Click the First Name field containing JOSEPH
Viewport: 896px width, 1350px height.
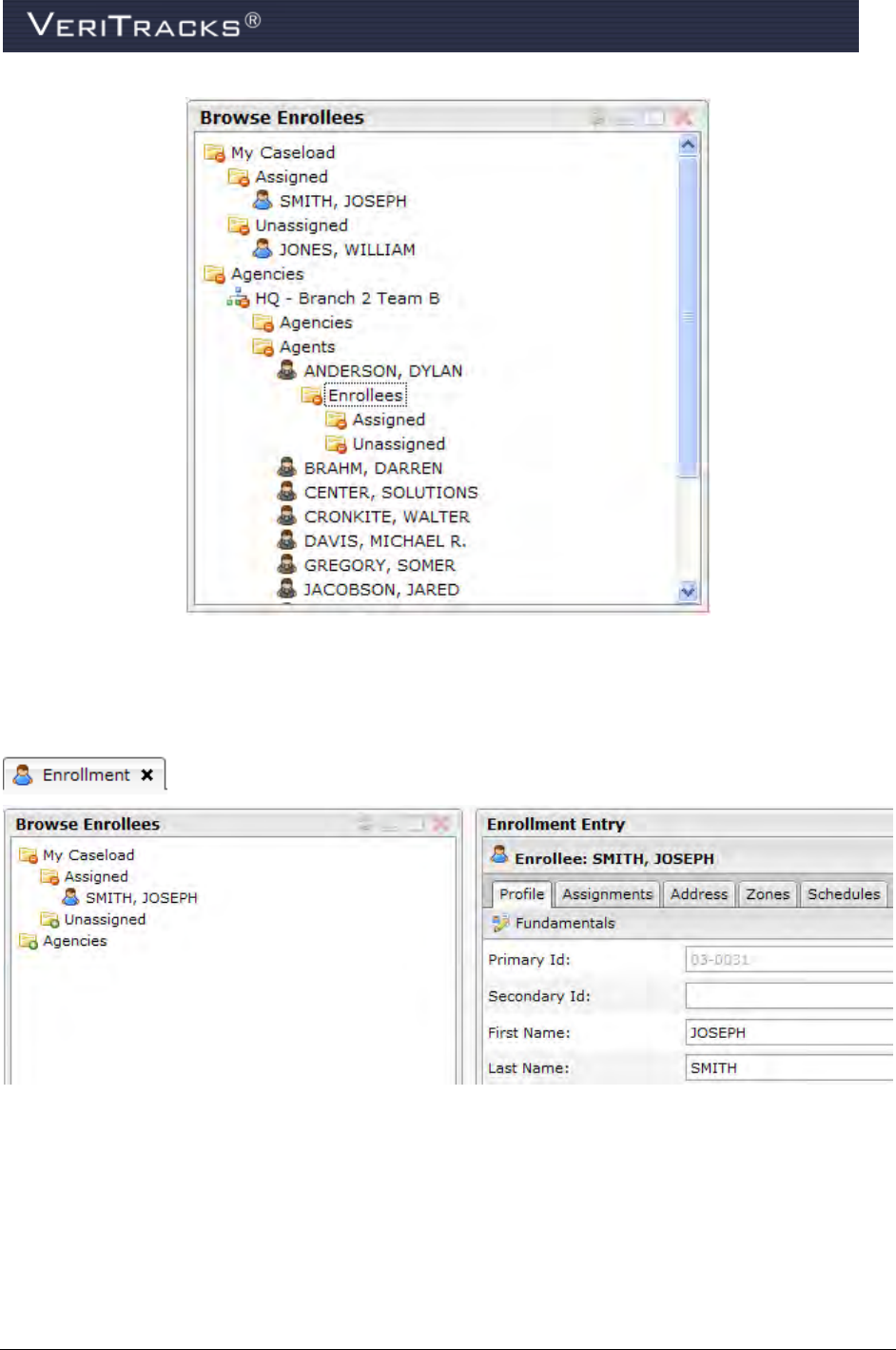pyautogui.click(x=789, y=1032)
